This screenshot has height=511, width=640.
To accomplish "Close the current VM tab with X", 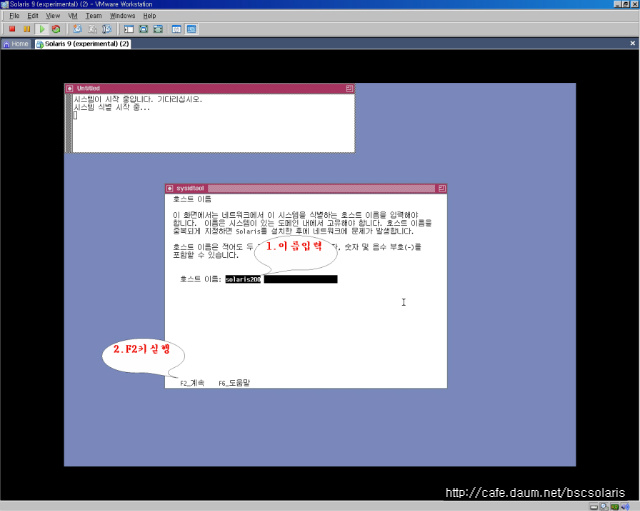I will (633, 43).
